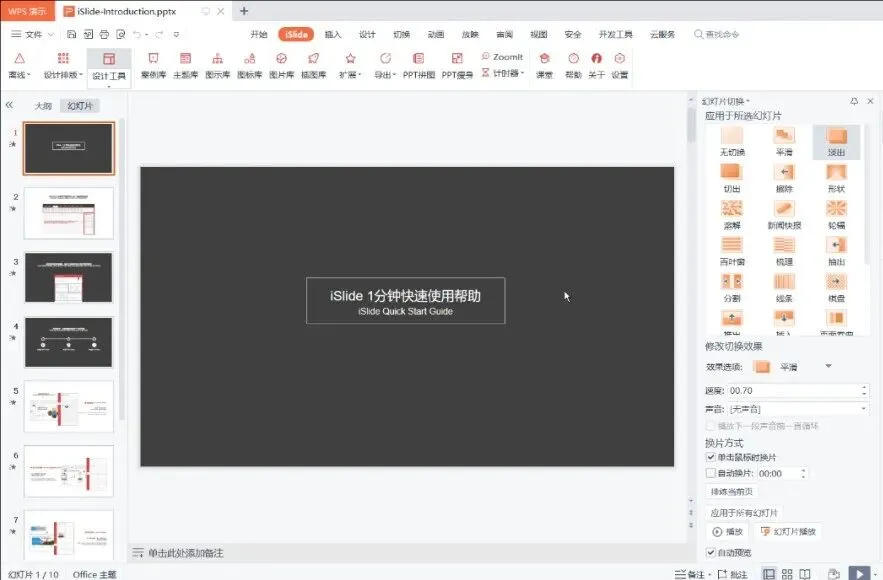Image resolution: width=883 pixels, height=580 pixels.
Task: Select the 分割 split transition
Action: 732,288
